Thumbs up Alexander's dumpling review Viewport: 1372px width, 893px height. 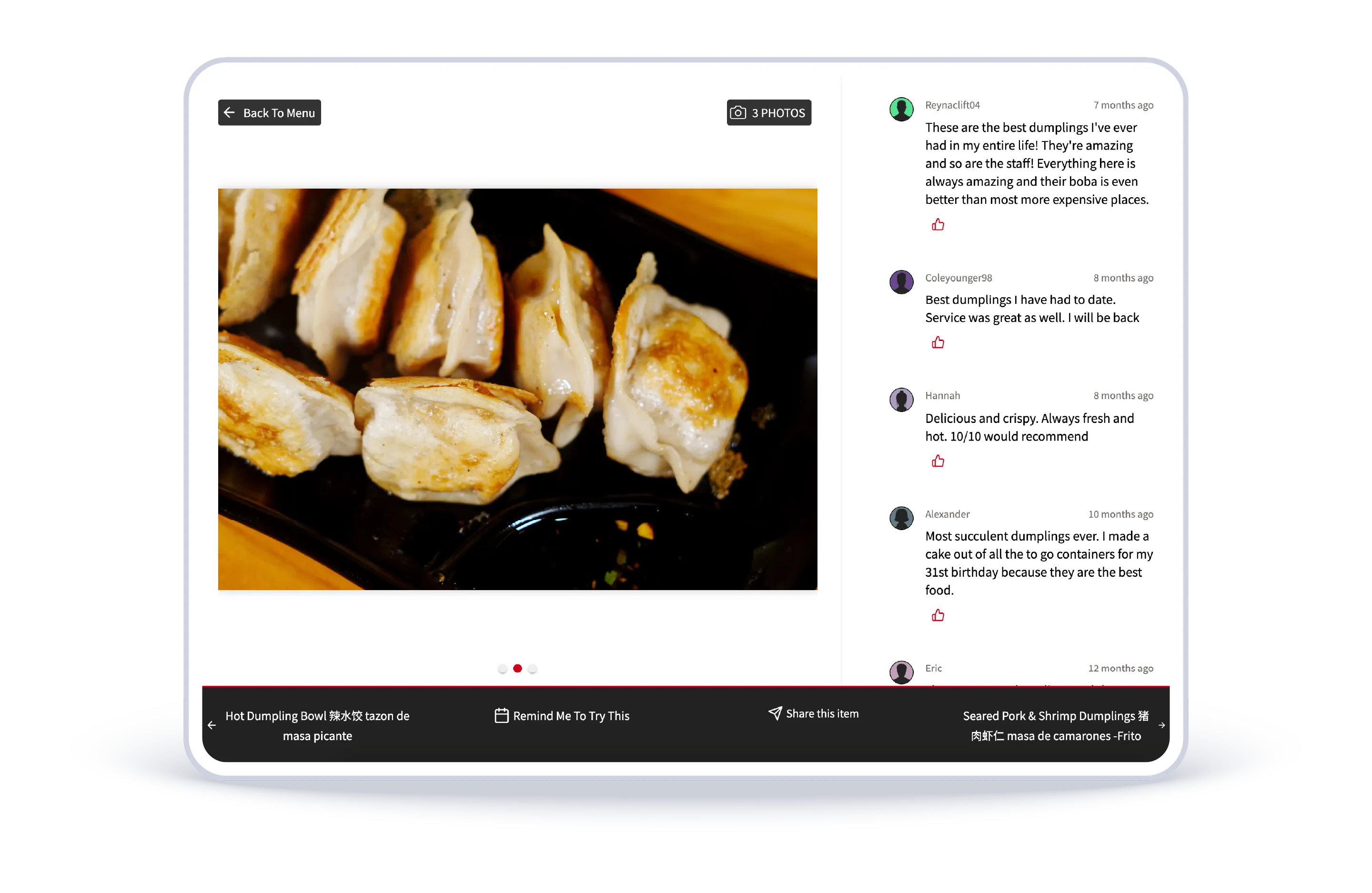tap(938, 615)
